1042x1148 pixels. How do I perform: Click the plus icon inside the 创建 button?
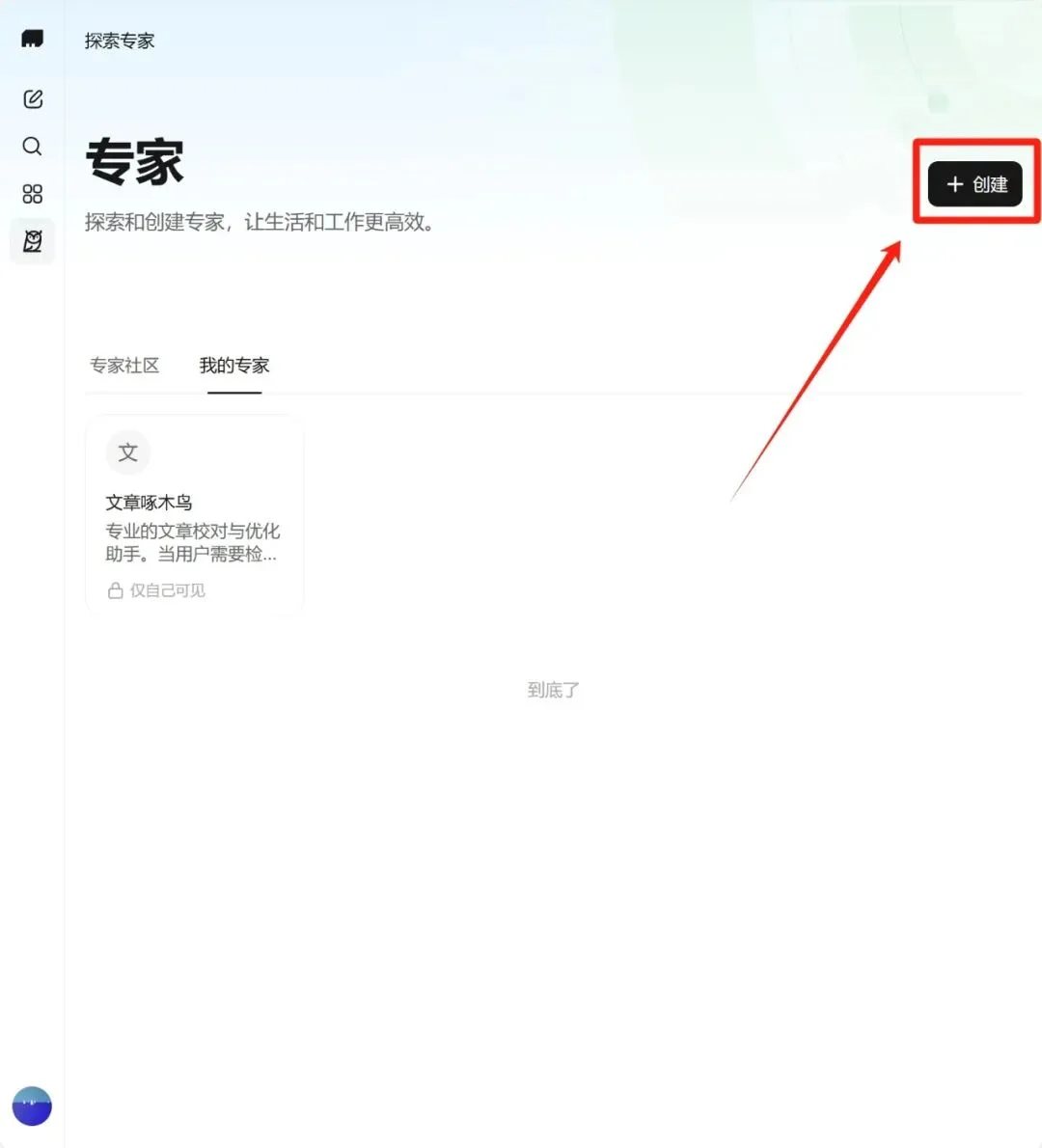[x=955, y=184]
